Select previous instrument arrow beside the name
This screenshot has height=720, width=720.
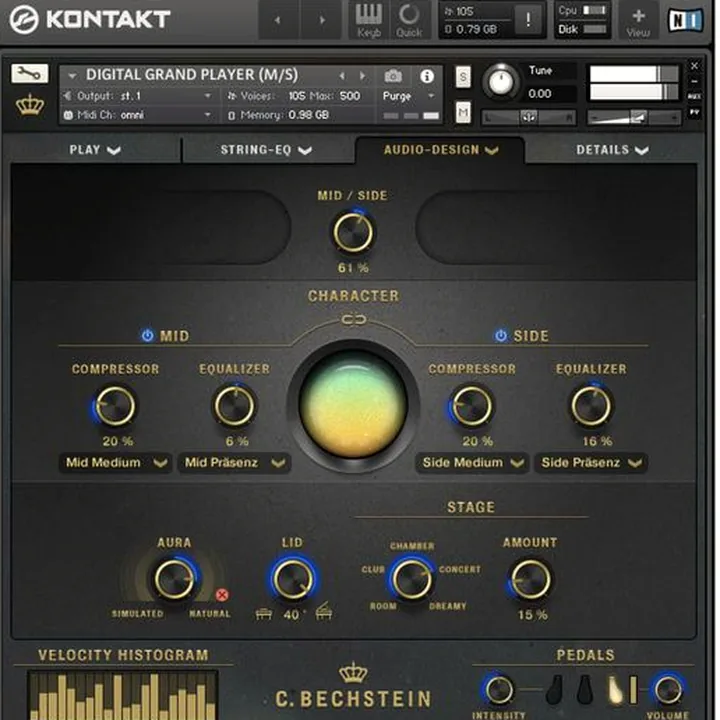click(x=342, y=76)
